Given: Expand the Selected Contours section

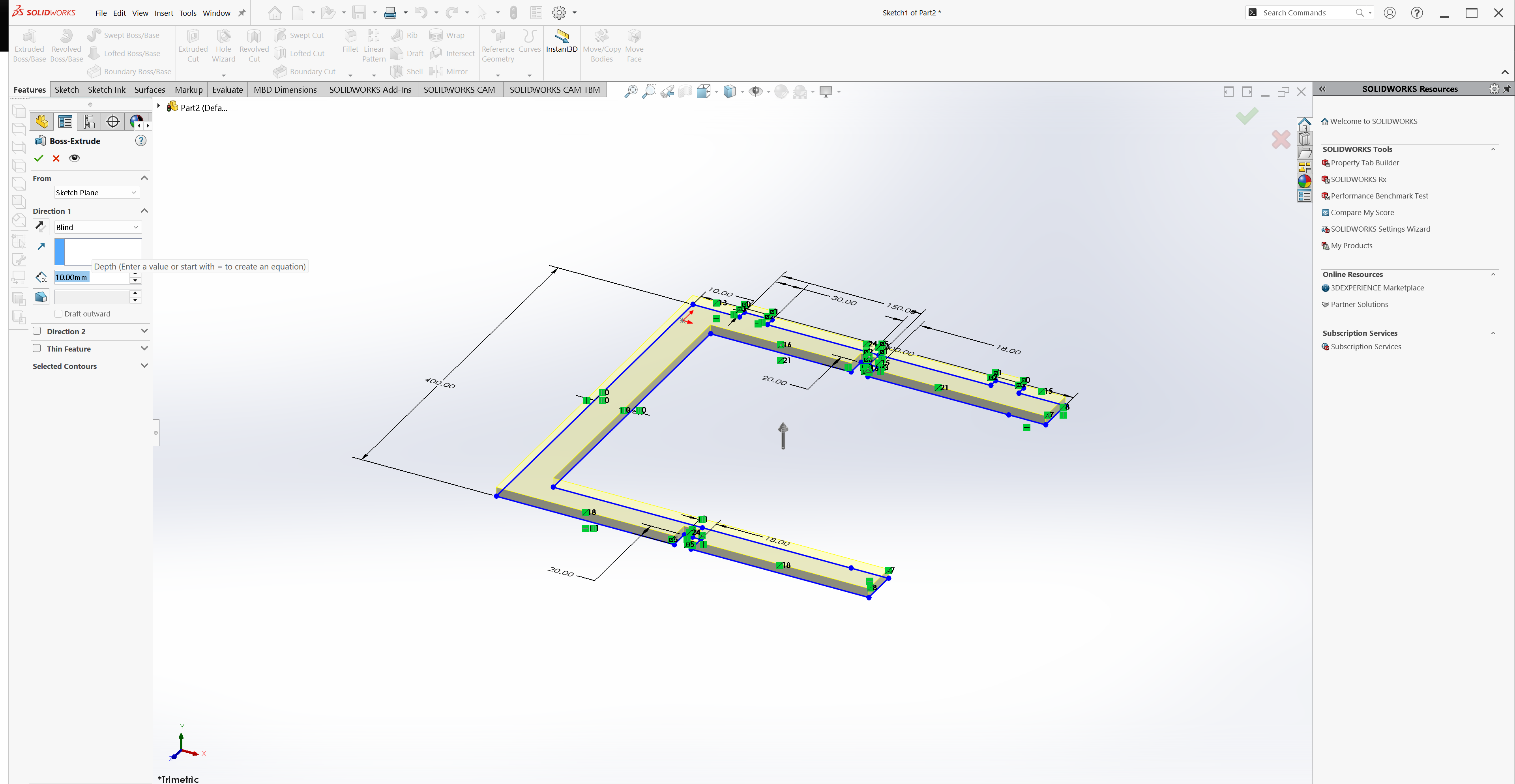Looking at the screenshot, I should pyautogui.click(x=144, y=366).
